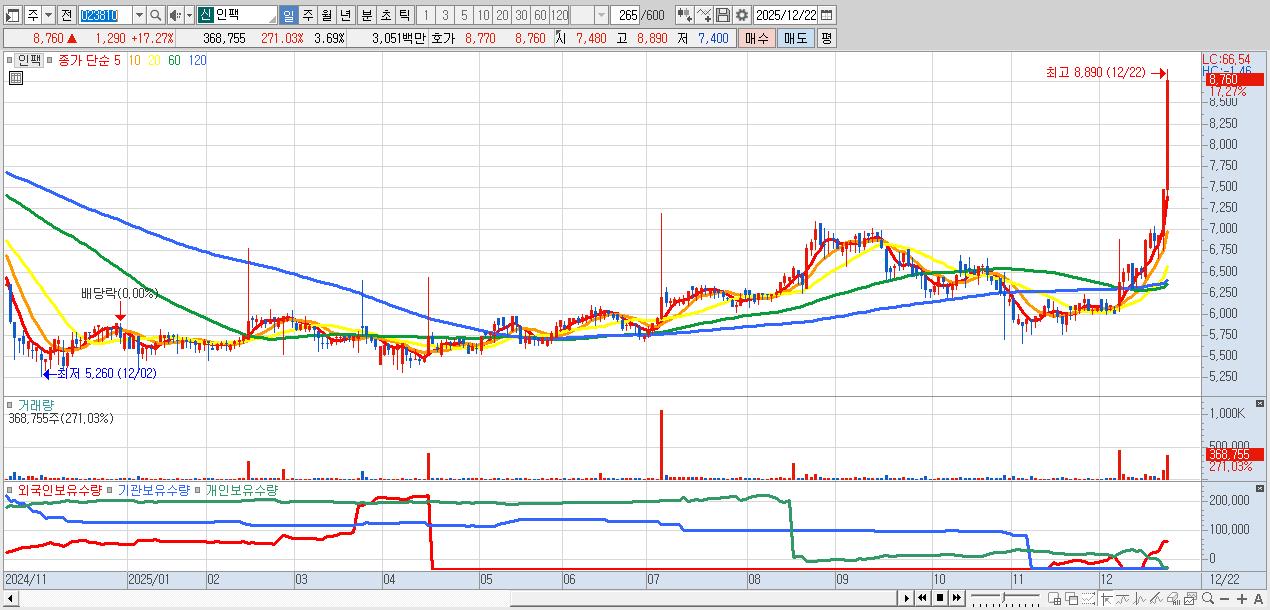The image size is (1270, 610).
Task: Open the stock search magnifier icon
Action: (x=155, y=15)
